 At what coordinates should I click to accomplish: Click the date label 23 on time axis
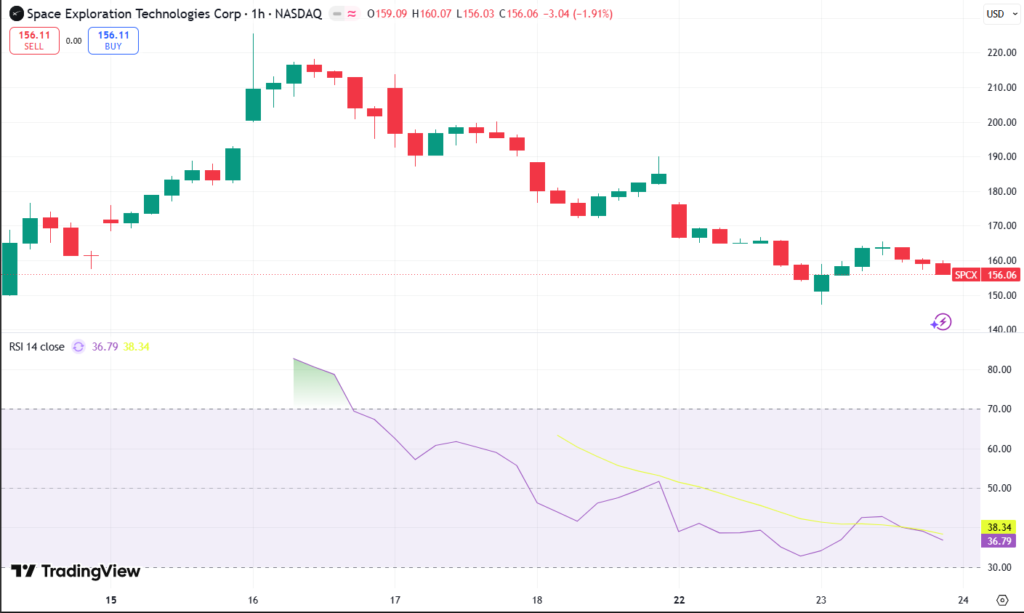pyautogui.click(x=821, y=600)
